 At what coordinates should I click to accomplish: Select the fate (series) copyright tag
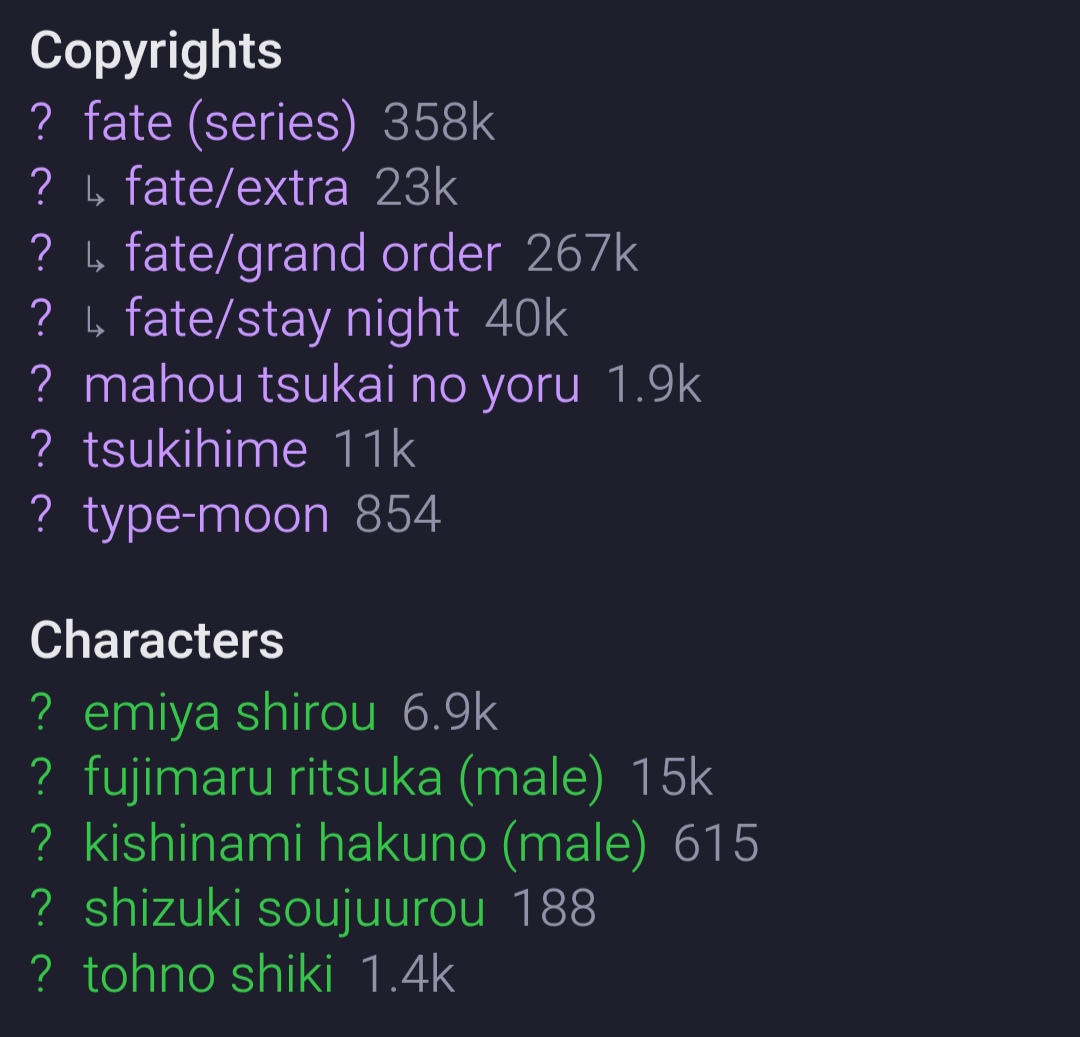click(220, 123)
